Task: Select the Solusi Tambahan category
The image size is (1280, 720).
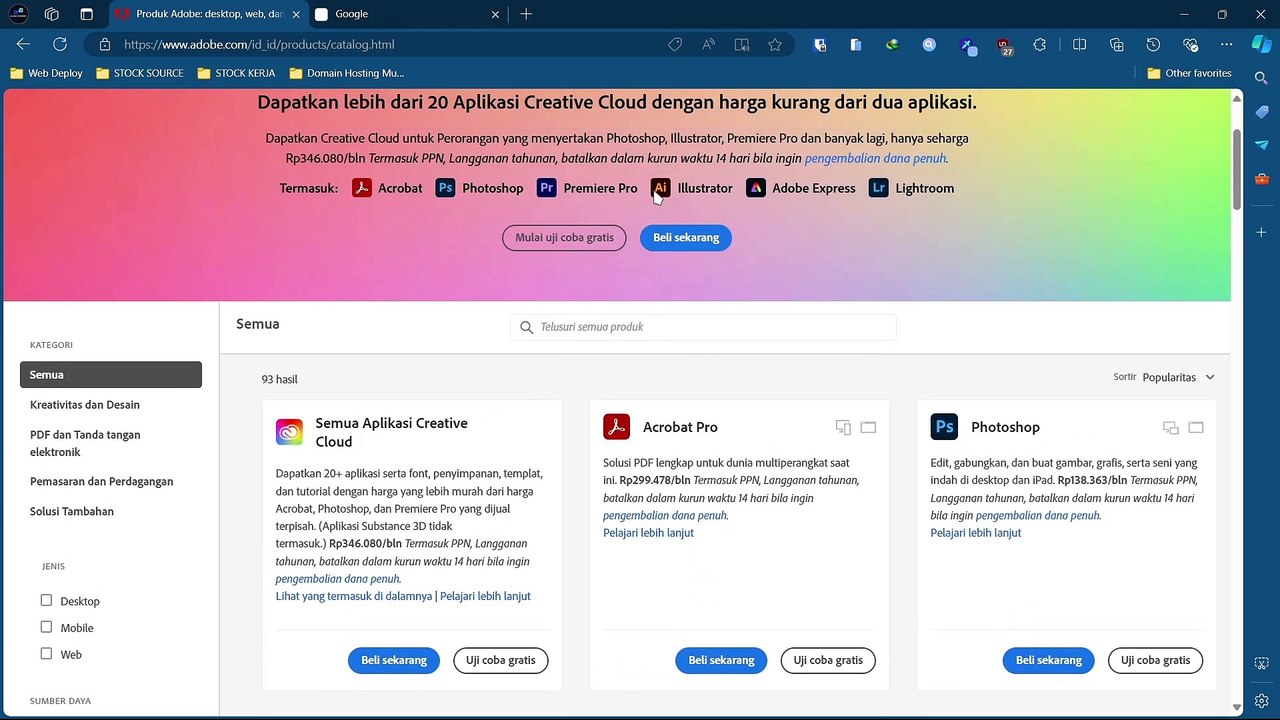Action: [x=72, y=511]
